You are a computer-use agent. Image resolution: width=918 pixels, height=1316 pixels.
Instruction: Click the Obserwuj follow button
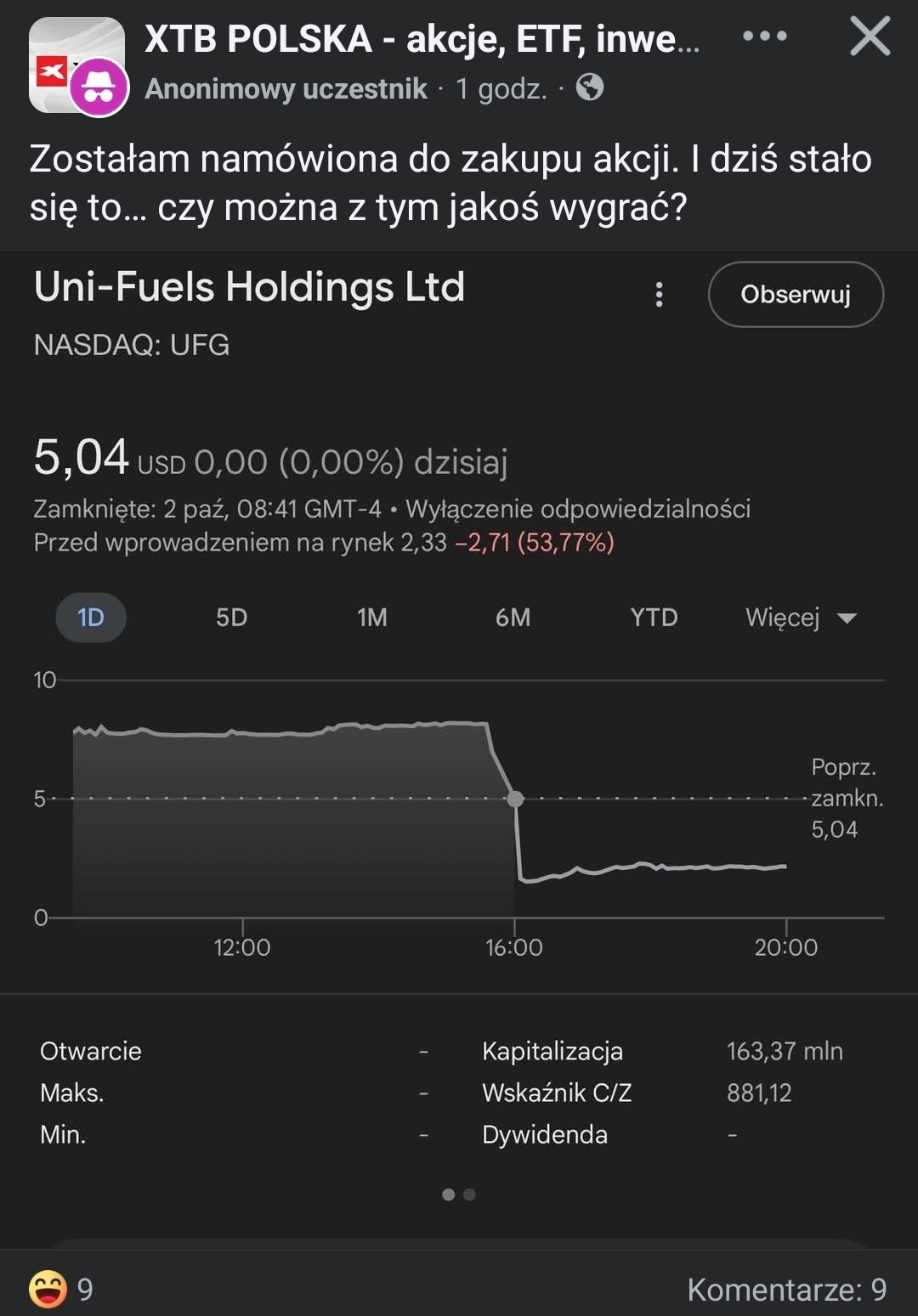tap(795, 295)
